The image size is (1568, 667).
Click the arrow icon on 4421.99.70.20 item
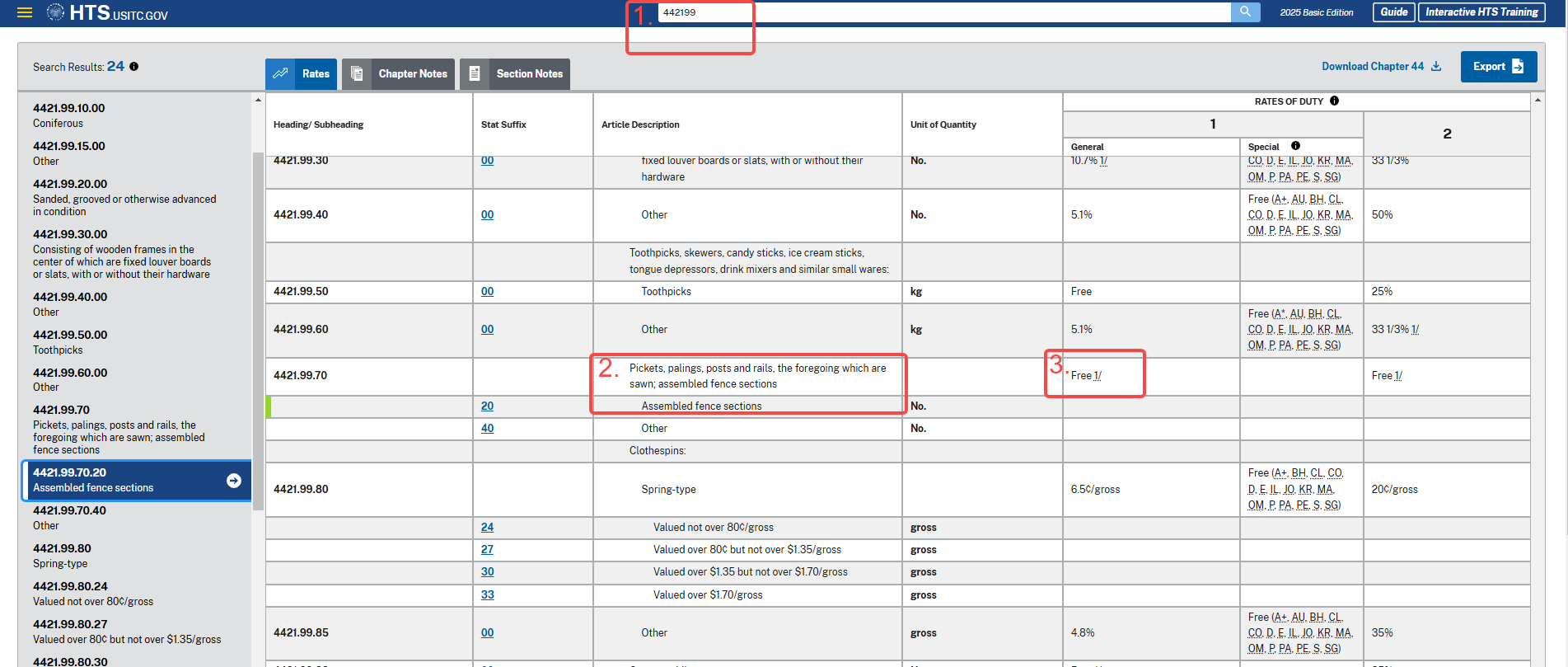(x=234, y=481)
